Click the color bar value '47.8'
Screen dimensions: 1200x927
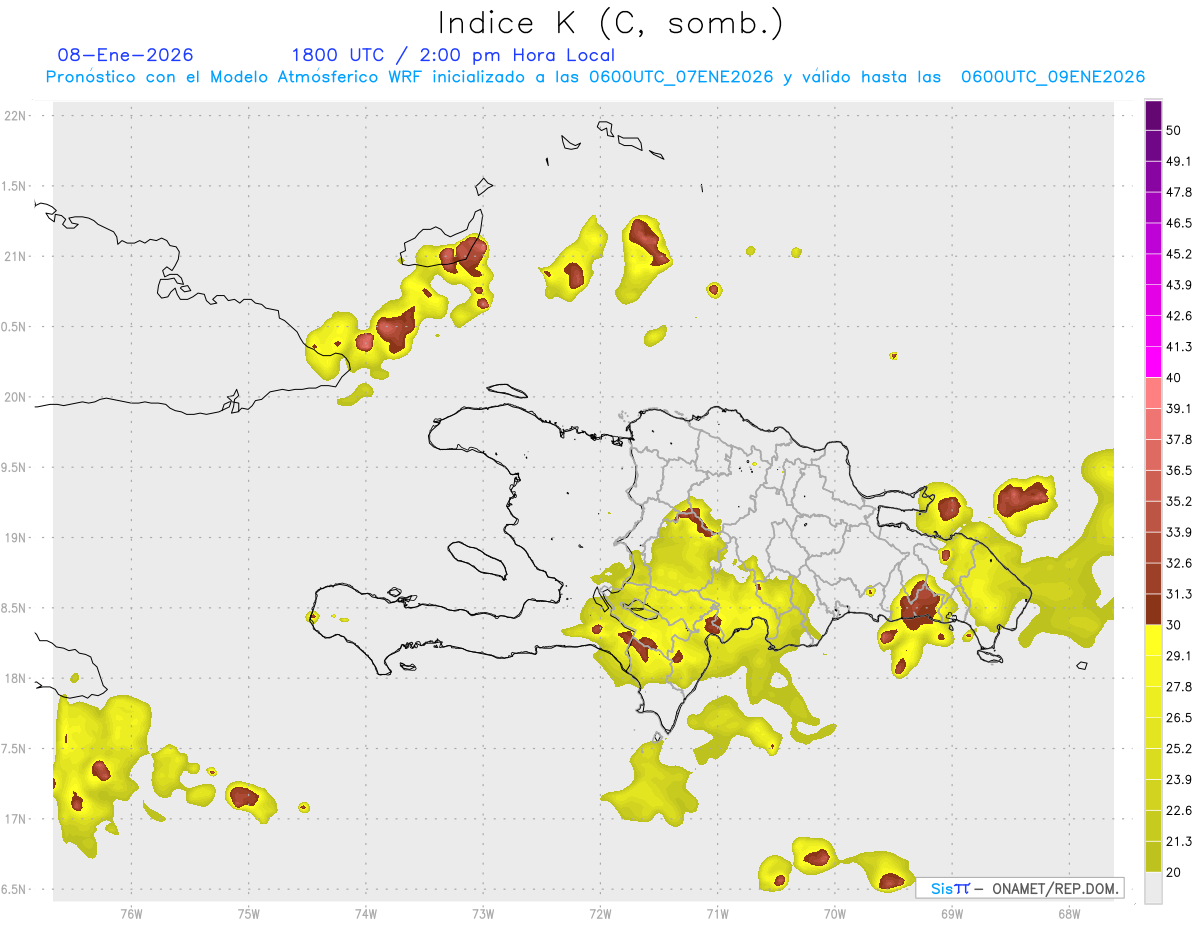point(1179,192)
